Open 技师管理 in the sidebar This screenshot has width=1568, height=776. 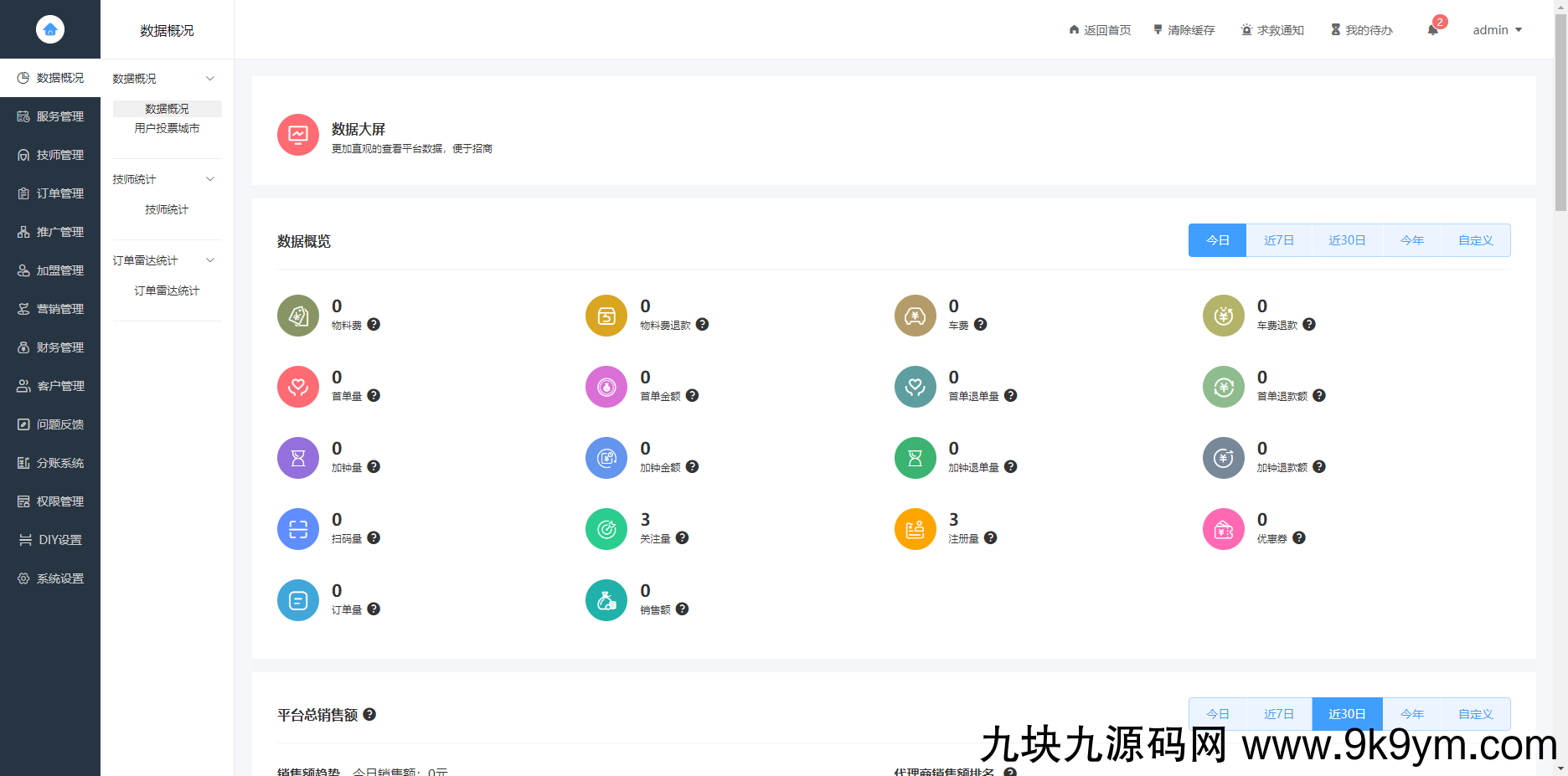pos(50,155)
